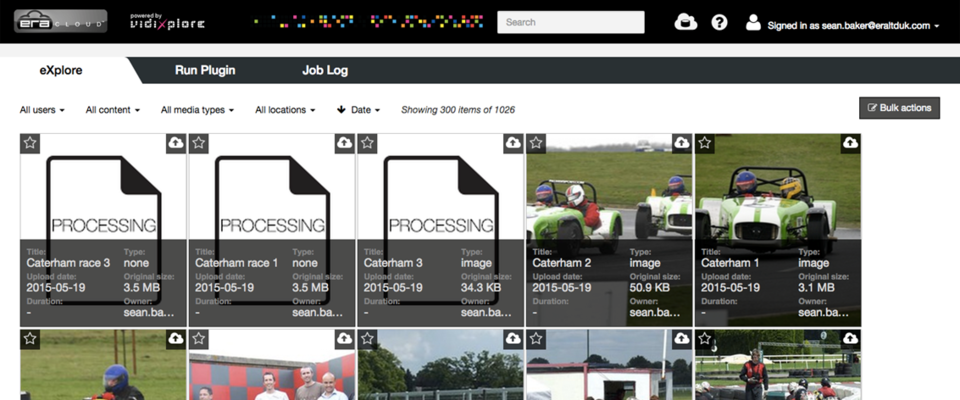Open the All locations dropdown
The image size is (960, 400).
pyautogui.click(x=285, y=110)
